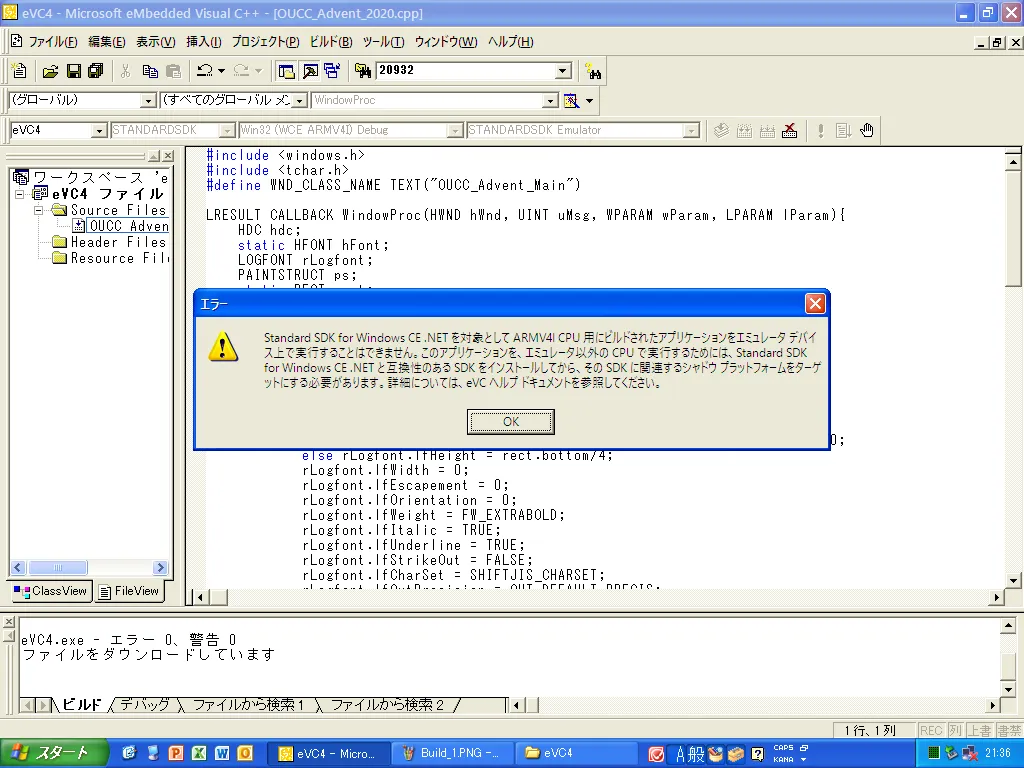Screen dimensions: 1024x768
Task: Open the すべてのグローバル メンバ filter dropdown
Action: 300,101
